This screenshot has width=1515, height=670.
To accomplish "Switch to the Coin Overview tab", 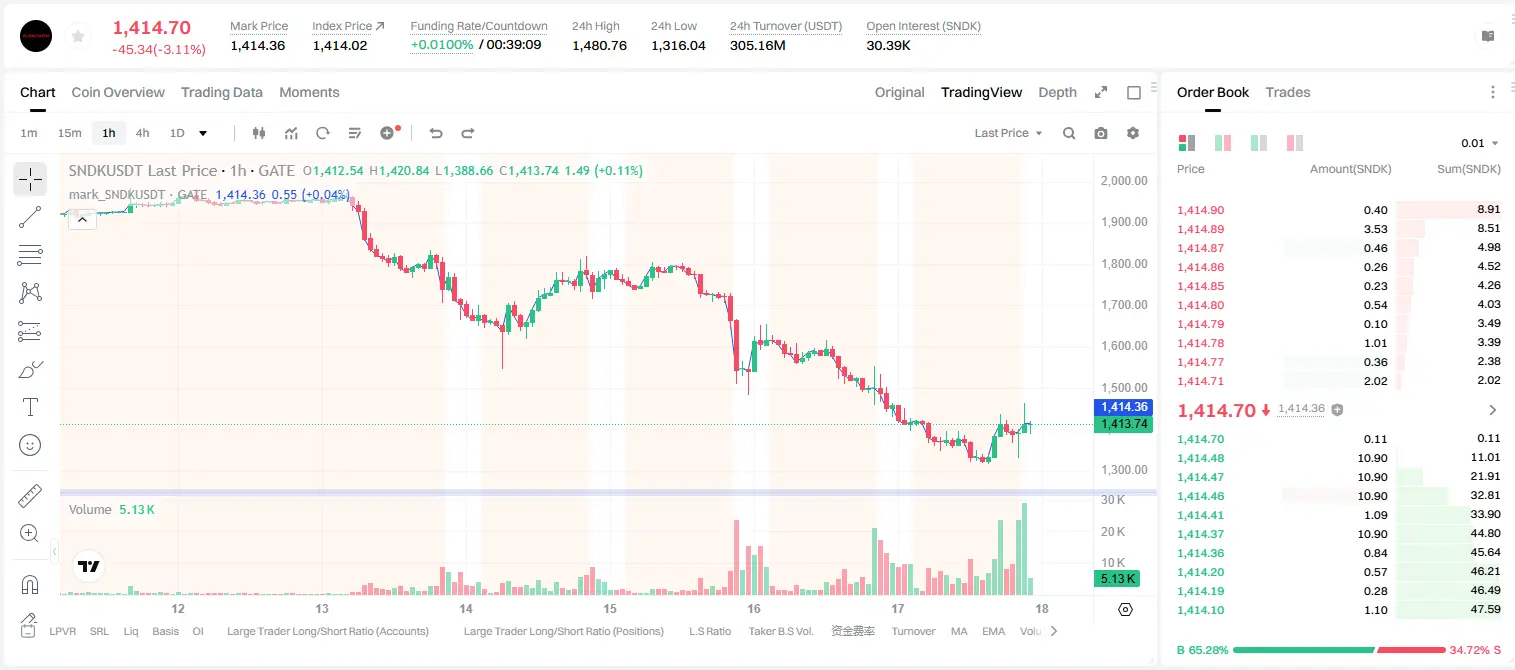I will point(118,92).
